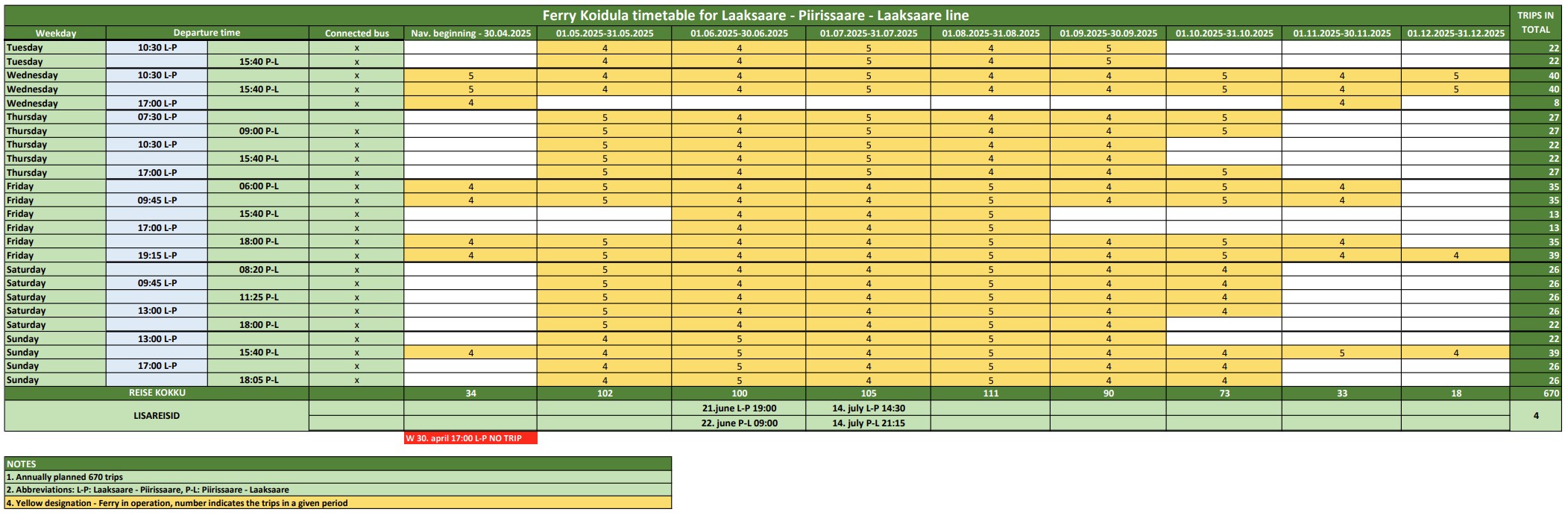Select the November 4 in Wednesday 17:00 row
Screen dimensions: 1568x515
point(1342,104)
